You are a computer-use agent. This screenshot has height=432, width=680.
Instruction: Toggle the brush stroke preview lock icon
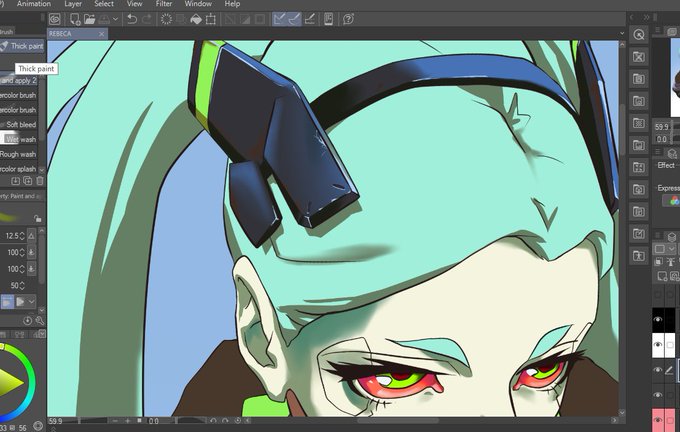coord(38,219)
